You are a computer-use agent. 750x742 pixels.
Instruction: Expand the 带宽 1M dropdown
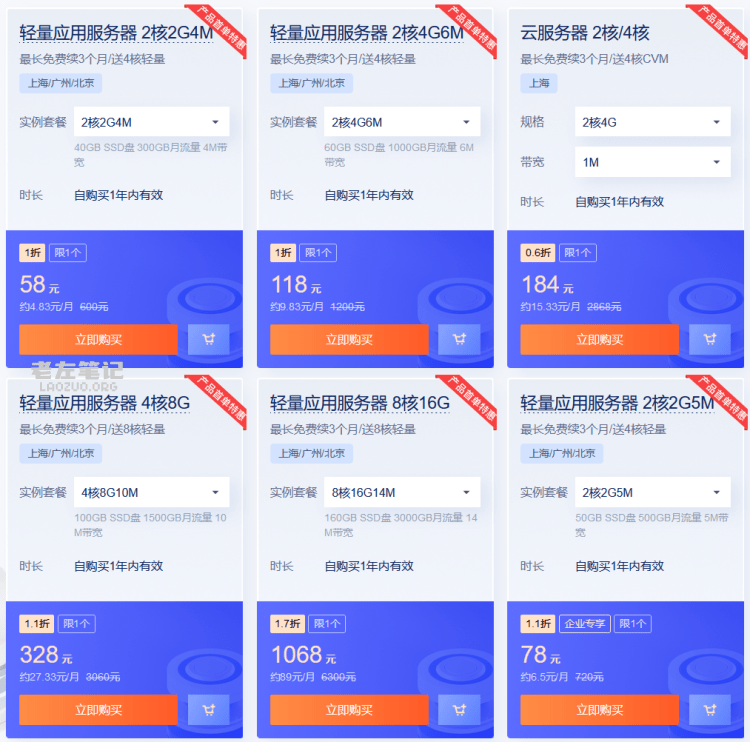653,162
